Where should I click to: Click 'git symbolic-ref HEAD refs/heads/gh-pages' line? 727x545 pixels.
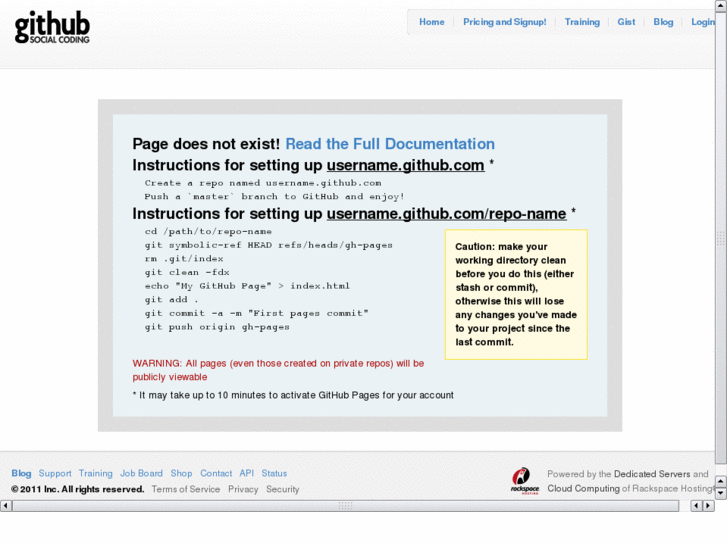268,245
